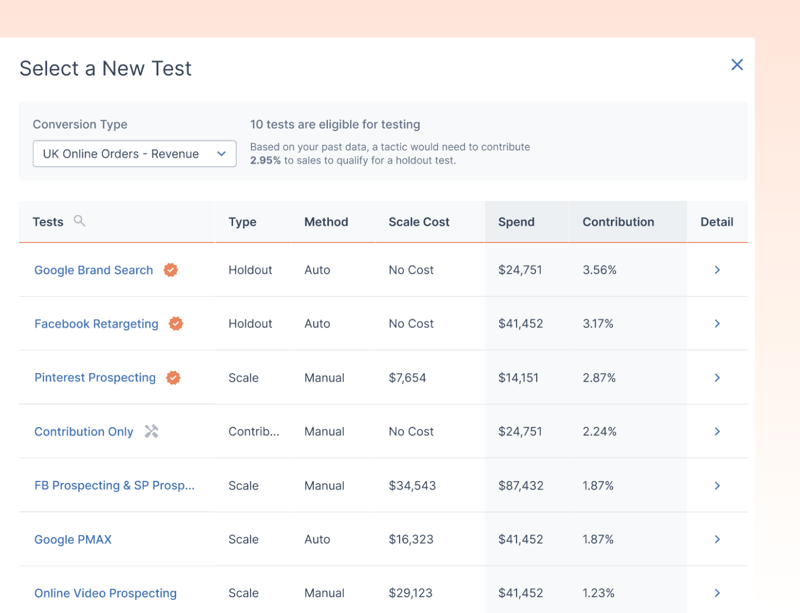Viewport: 800px width, 613px height.
Task: Open detail arrow for Contribution Only
Action: tap(717, 431)
